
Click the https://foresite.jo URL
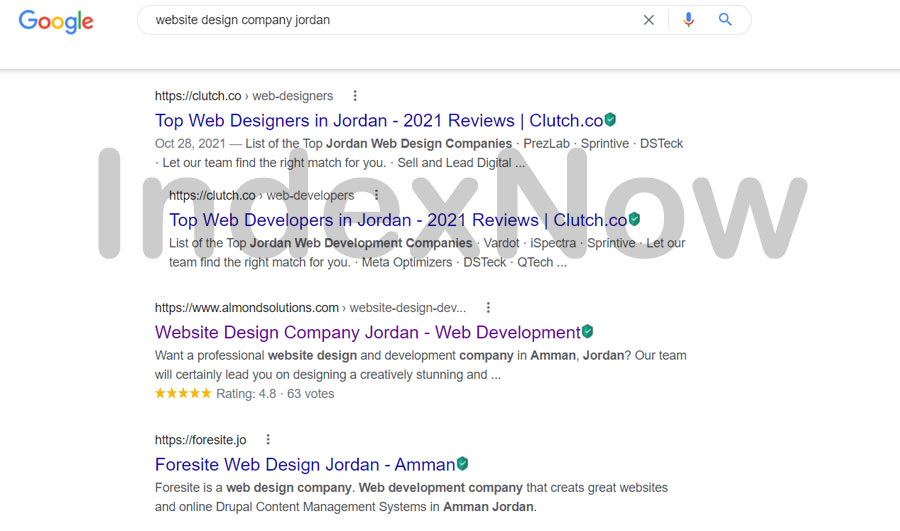[x=200, y=440]
